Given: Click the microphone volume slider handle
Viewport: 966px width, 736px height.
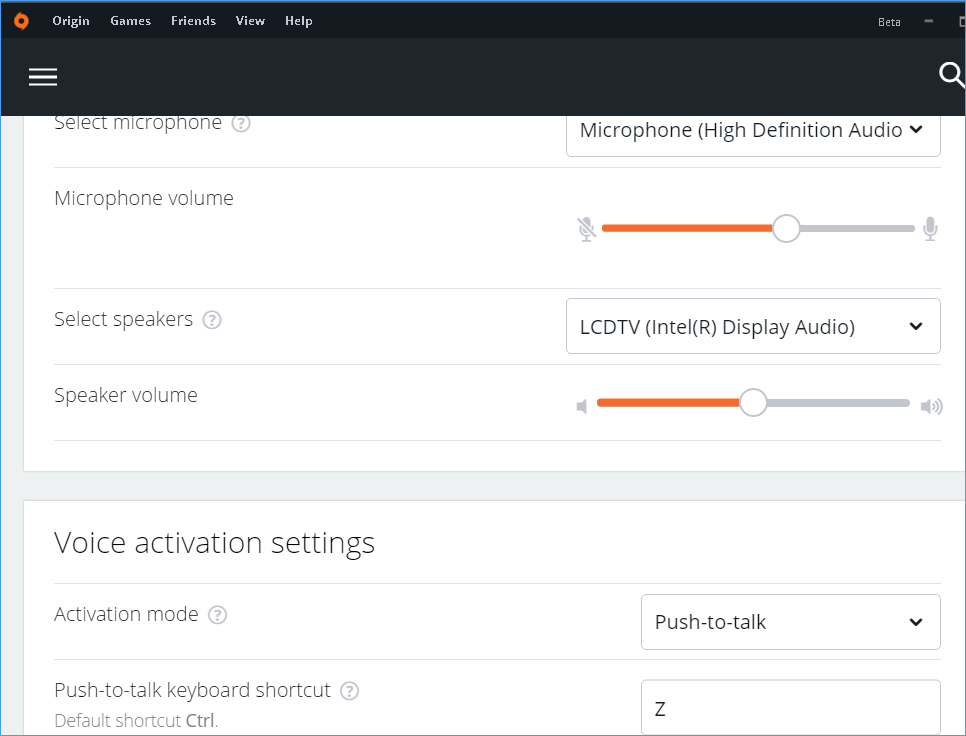Looking at the screenshot, I should pos(786,228).
